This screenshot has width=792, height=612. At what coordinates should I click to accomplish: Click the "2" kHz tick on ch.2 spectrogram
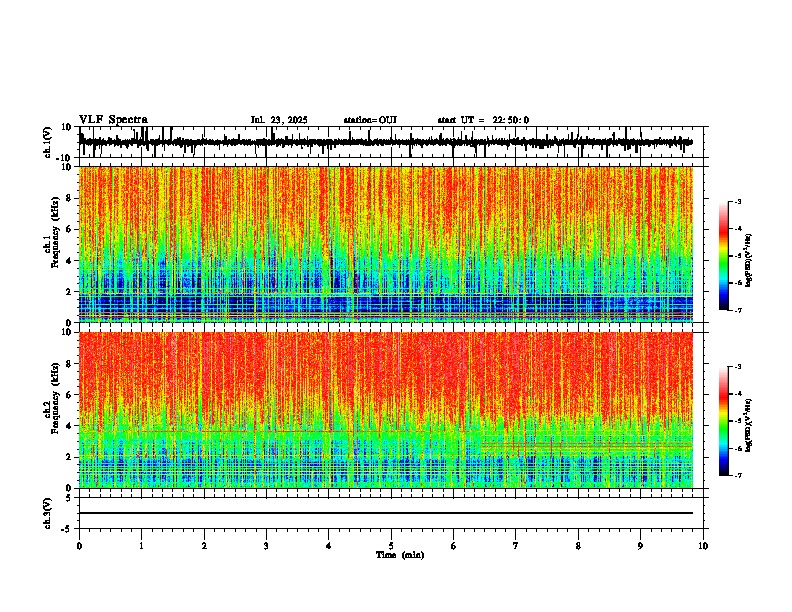tap(69, 457)
